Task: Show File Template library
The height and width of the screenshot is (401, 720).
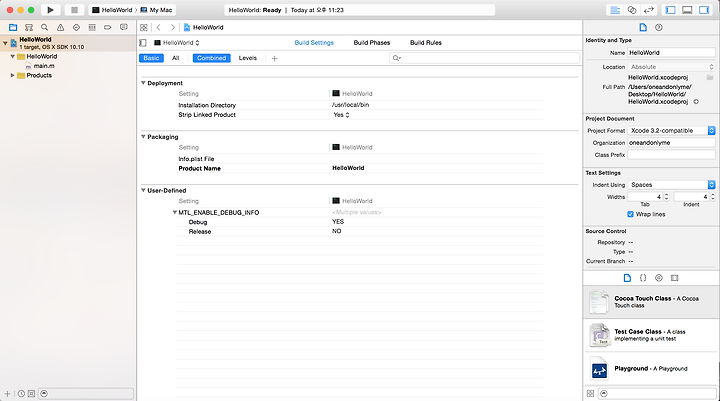Action: tap(627, 278)
